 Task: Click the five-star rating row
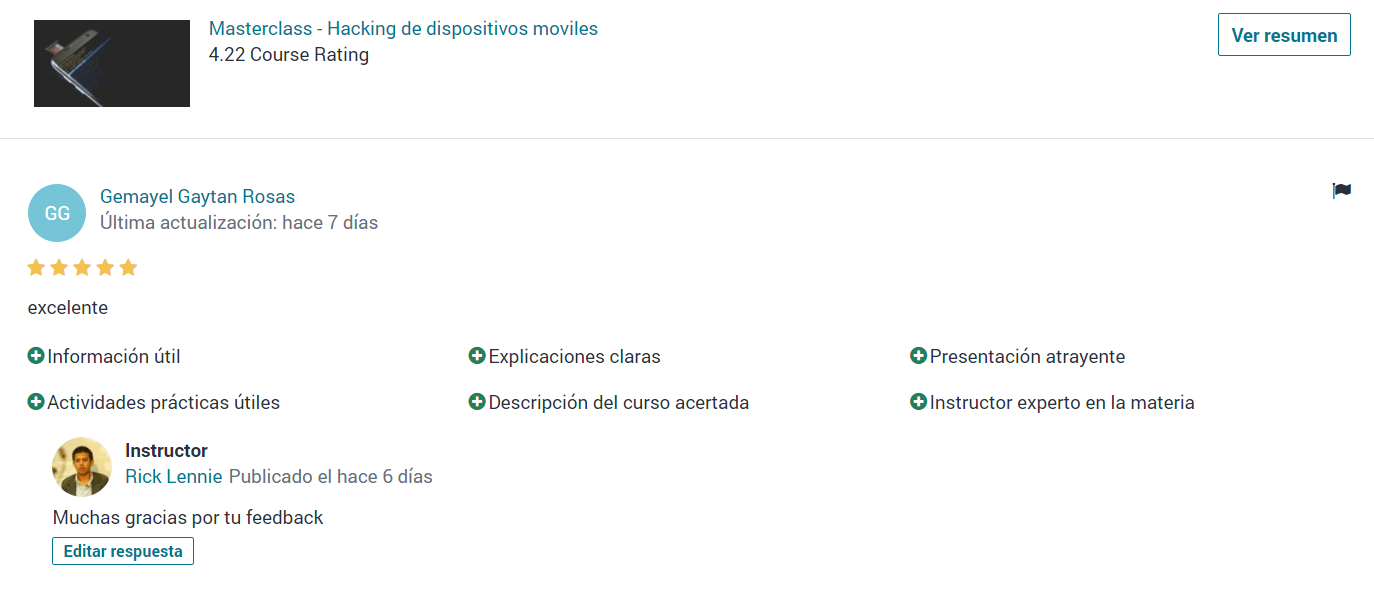pyautogui.click(x=82, y=268)
